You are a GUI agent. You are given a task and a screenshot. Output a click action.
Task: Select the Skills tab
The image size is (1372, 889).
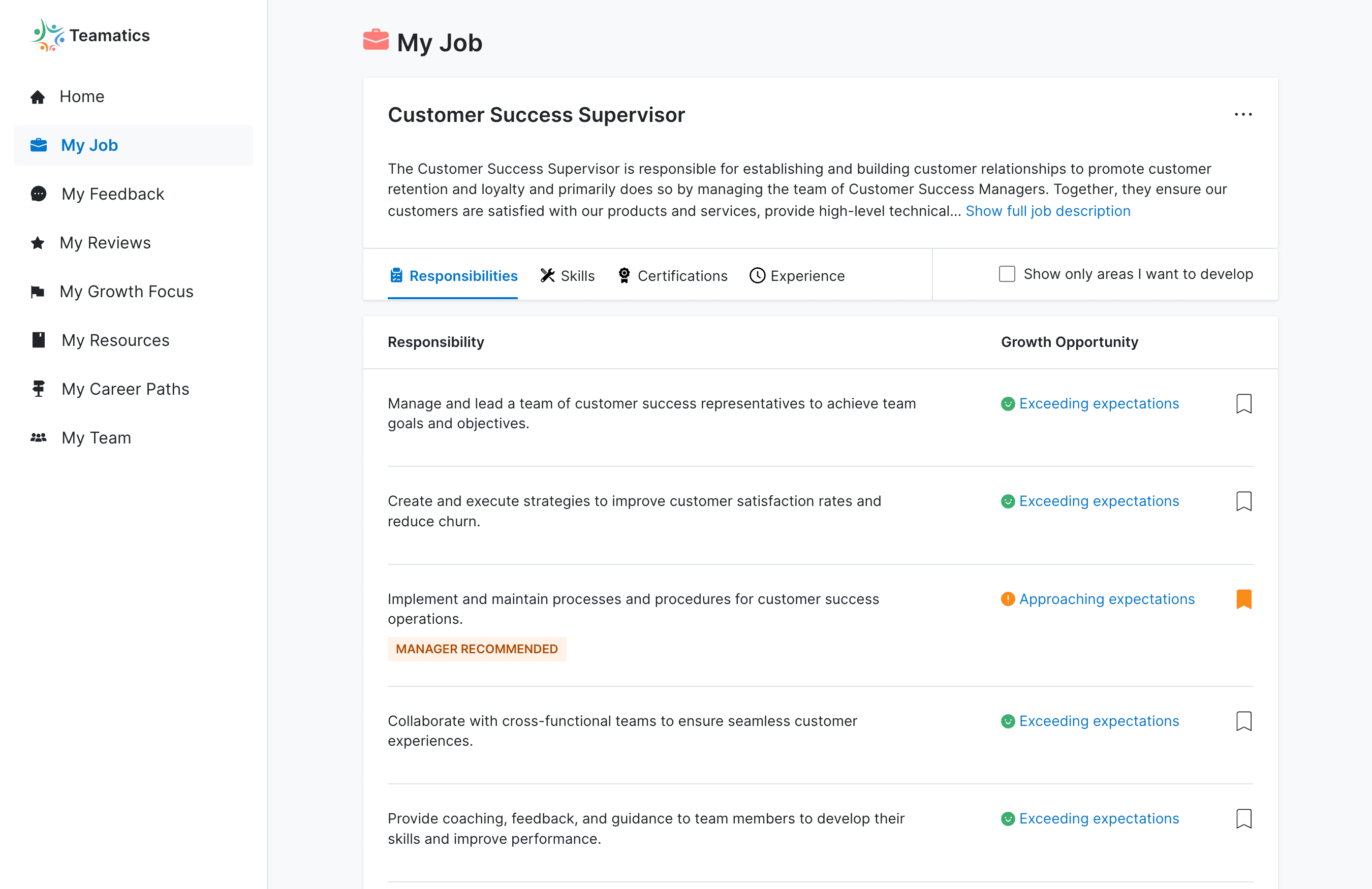click(x=568, y=275)
